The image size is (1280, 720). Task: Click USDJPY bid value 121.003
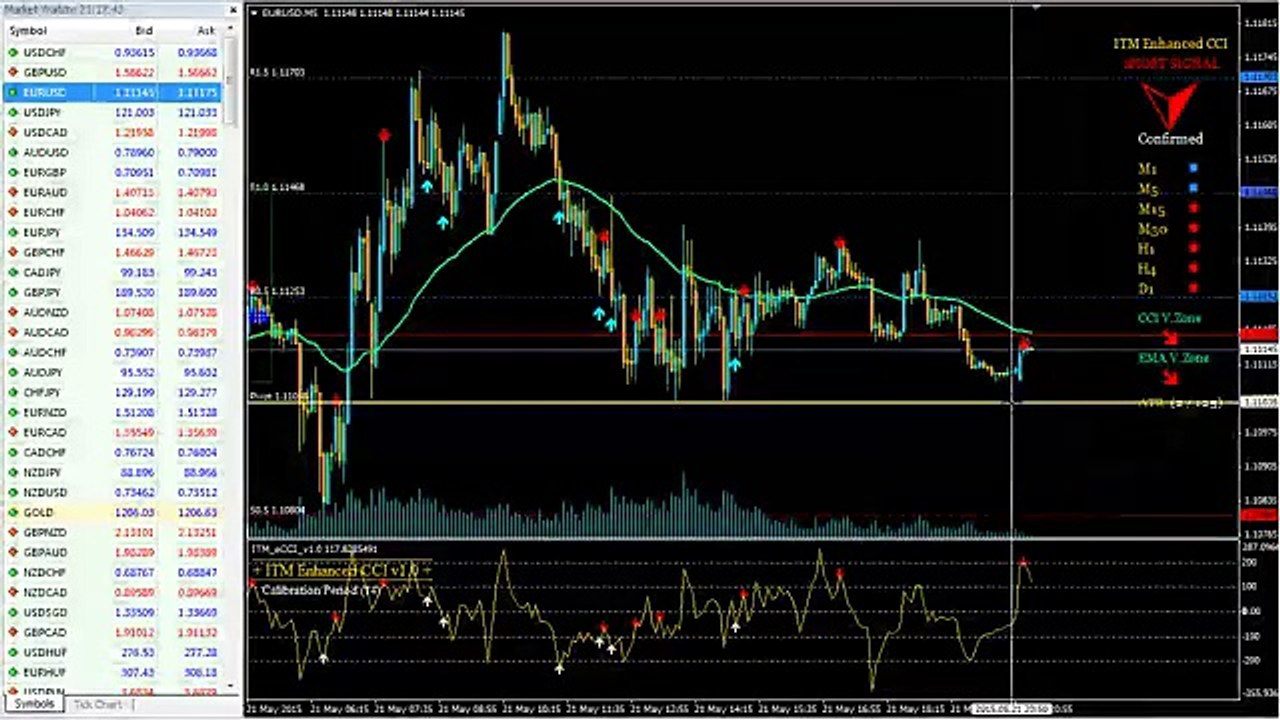136,113
